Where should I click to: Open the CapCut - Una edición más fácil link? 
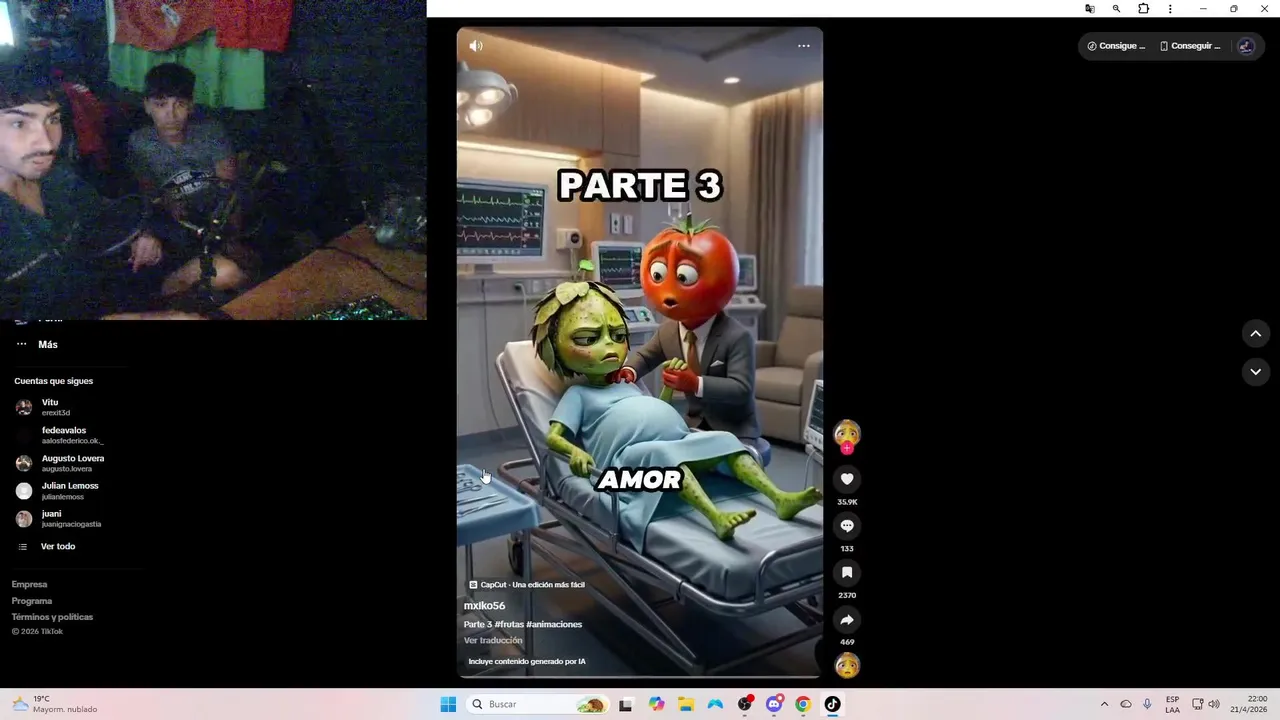[x=527, y=585]
